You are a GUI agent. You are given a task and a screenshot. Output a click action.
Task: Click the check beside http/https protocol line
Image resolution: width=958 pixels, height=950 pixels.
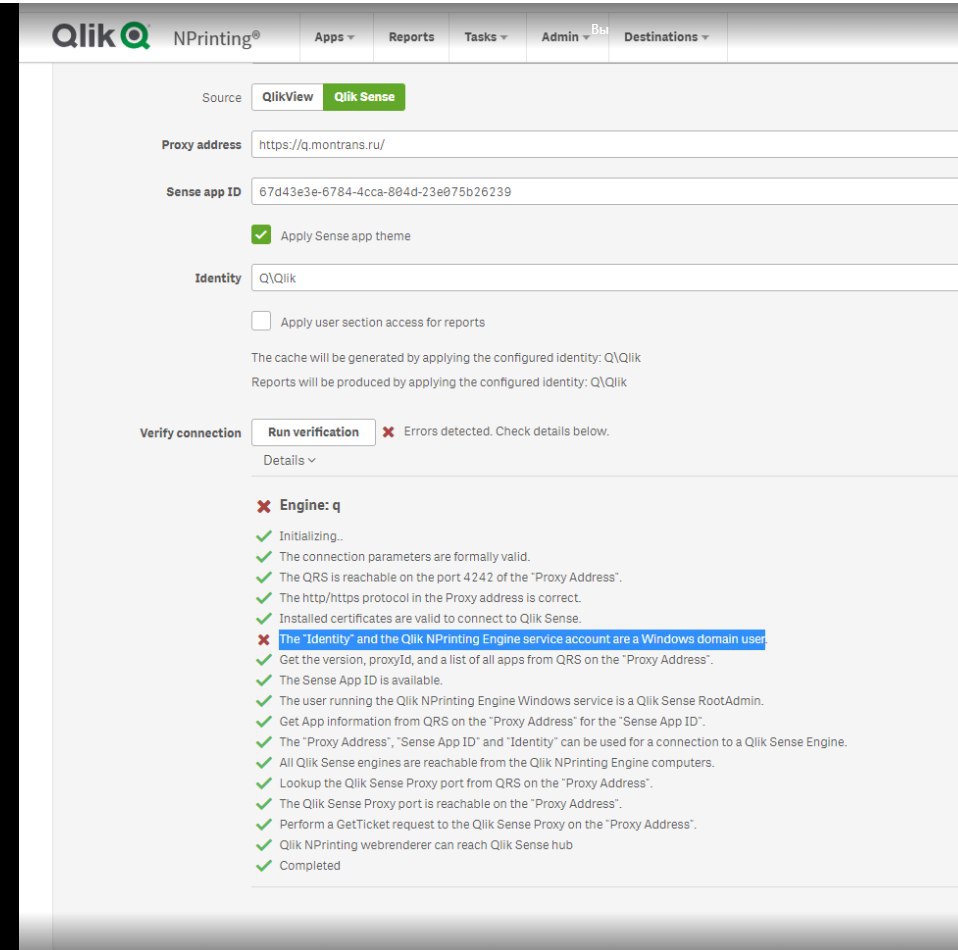pyautogui.click(x=263, y=597)
